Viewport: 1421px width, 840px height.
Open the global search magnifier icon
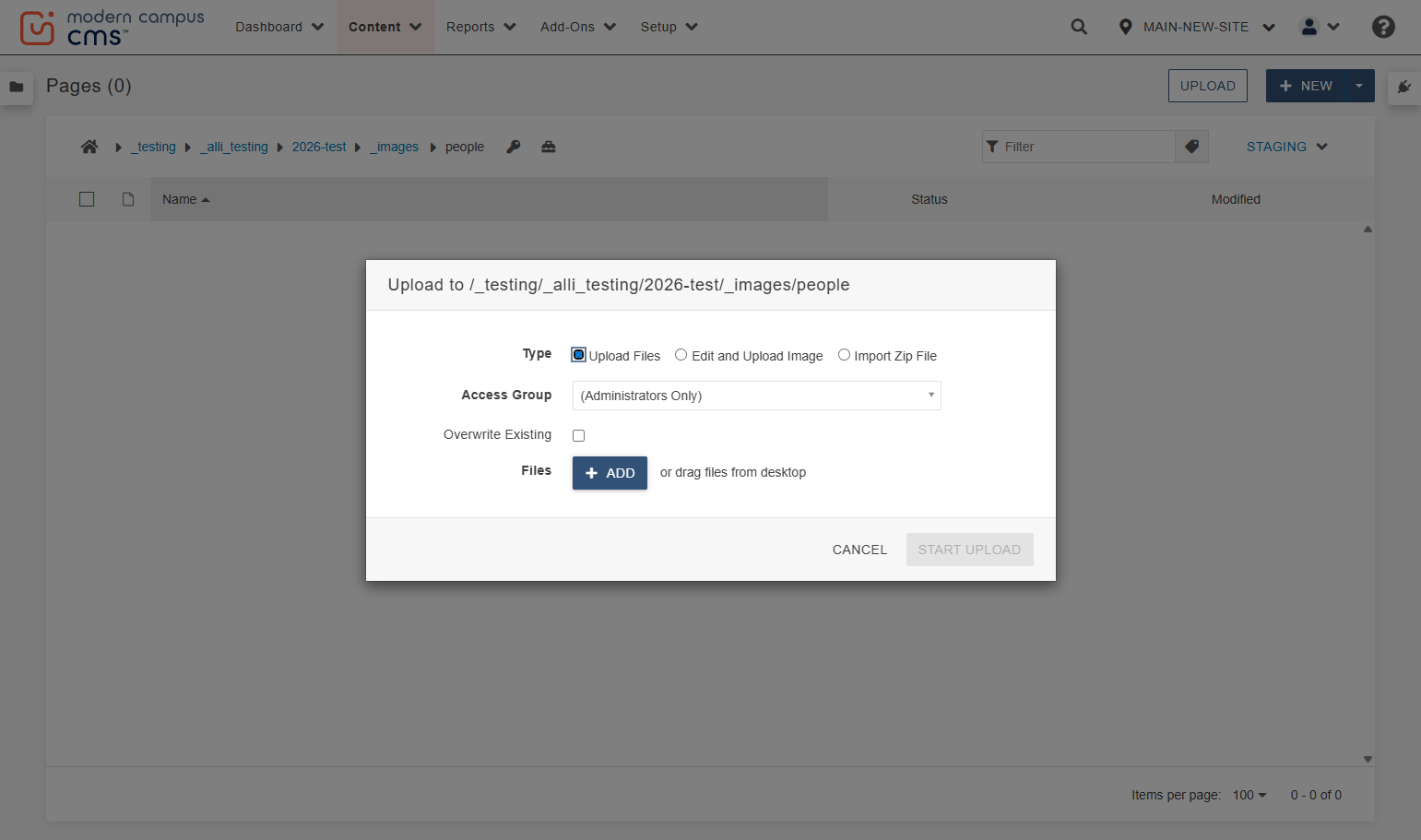1079,27
